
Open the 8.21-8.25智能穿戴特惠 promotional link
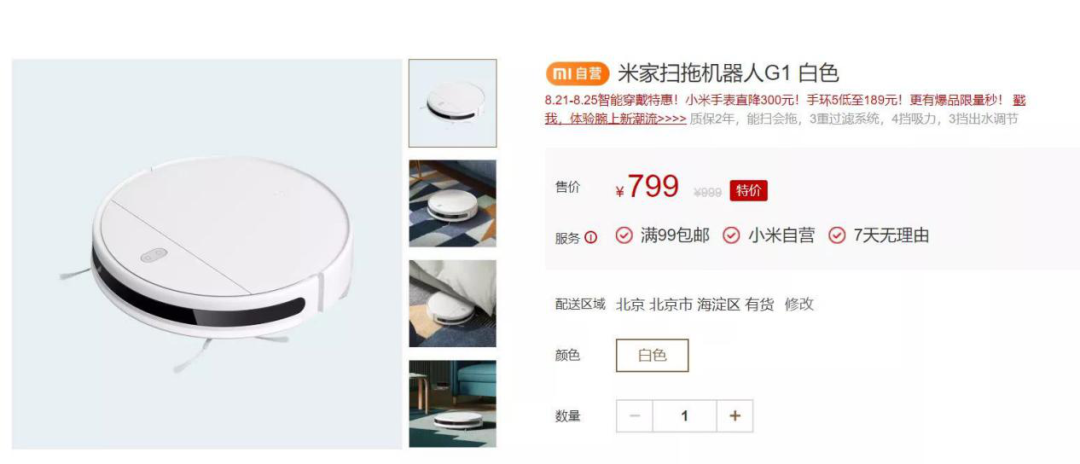point(785,109)
